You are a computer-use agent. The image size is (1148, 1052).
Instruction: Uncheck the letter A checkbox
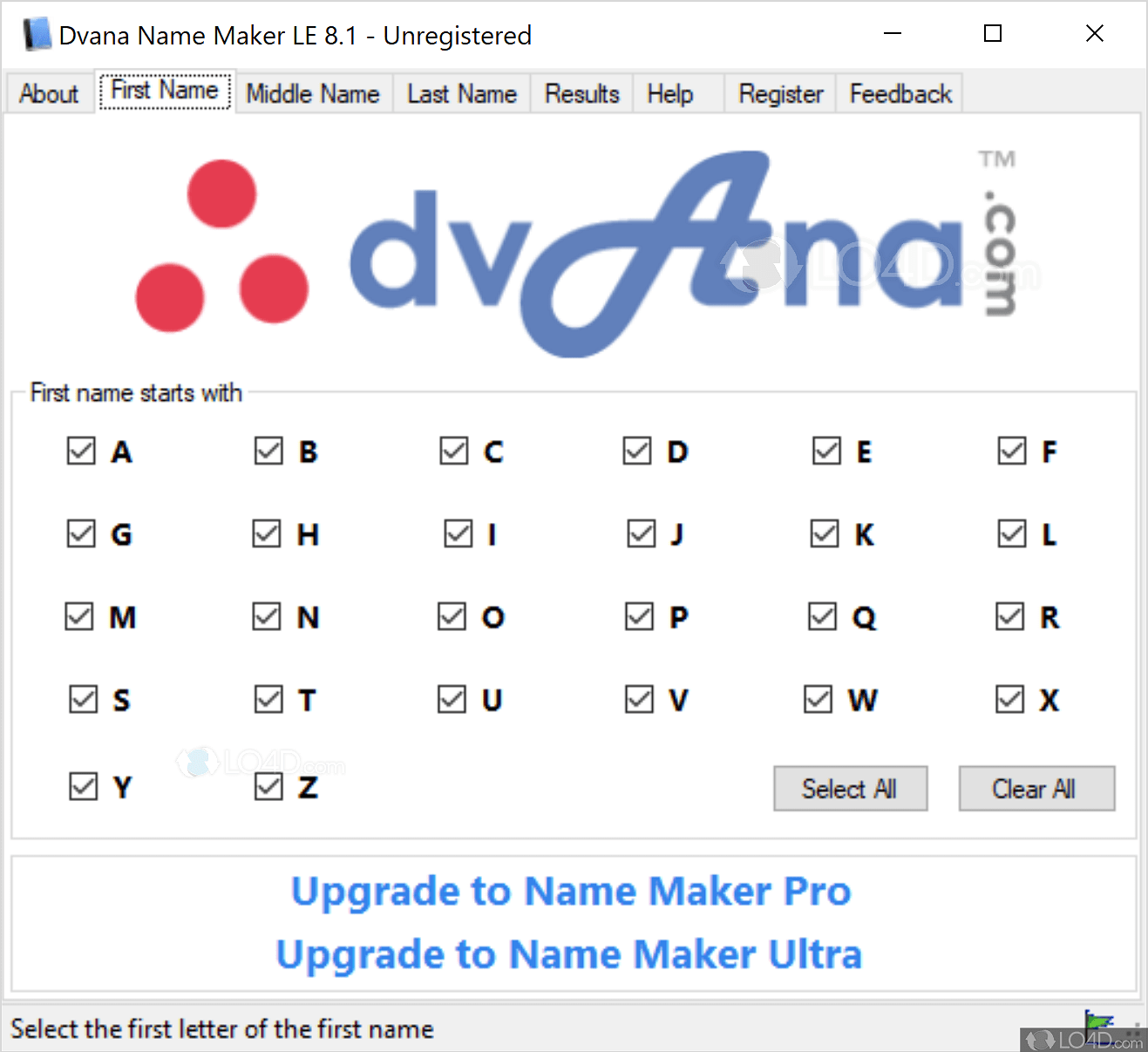81,451
